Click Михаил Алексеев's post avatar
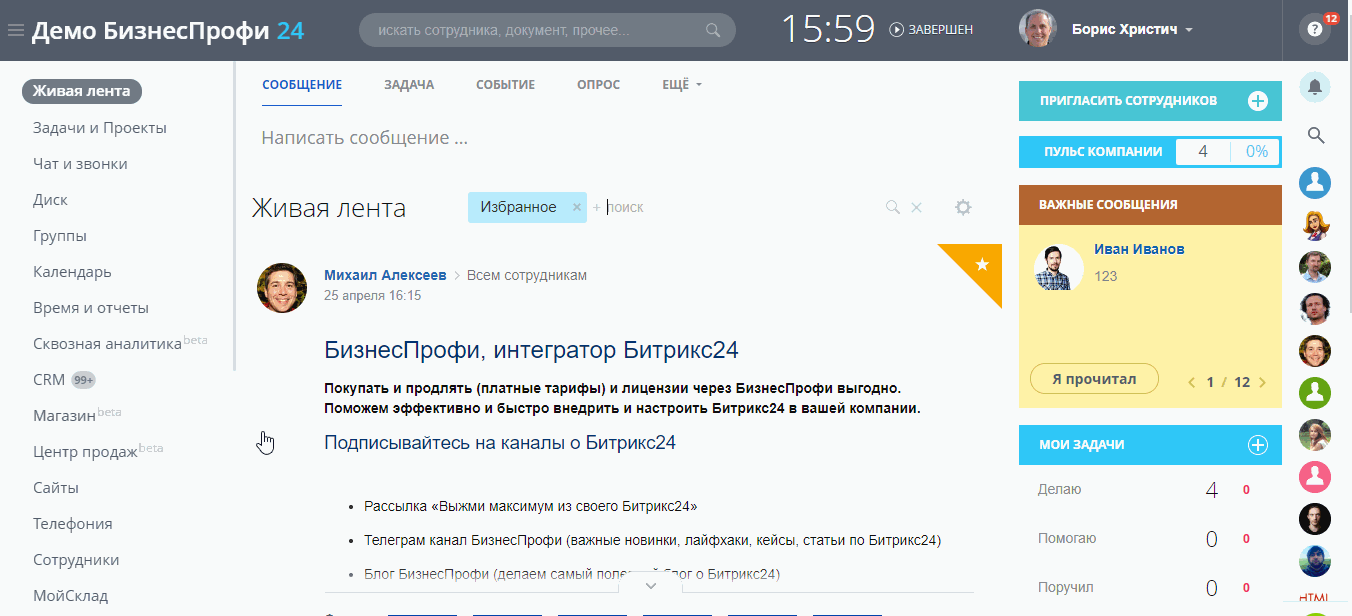 (x=282, y=288)
